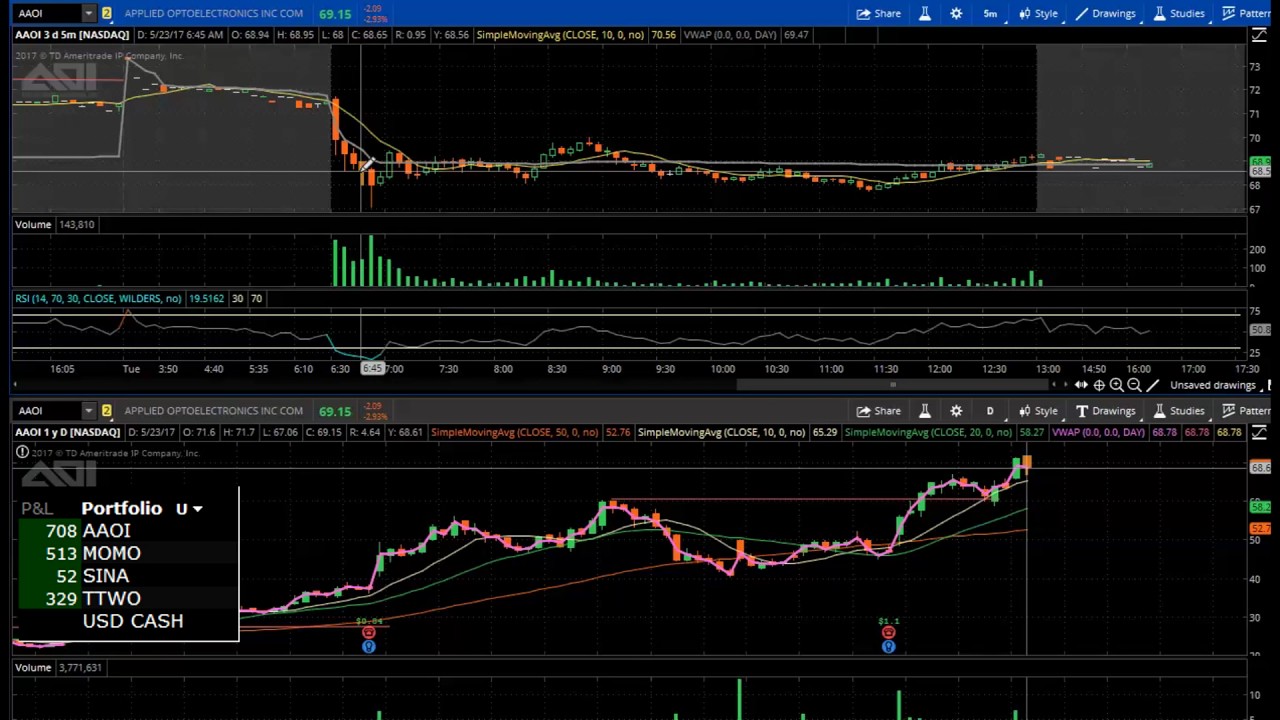Click Share in the upper chart toolbar
This screenshot has width=1280, height=720.
tap(879, 14)
